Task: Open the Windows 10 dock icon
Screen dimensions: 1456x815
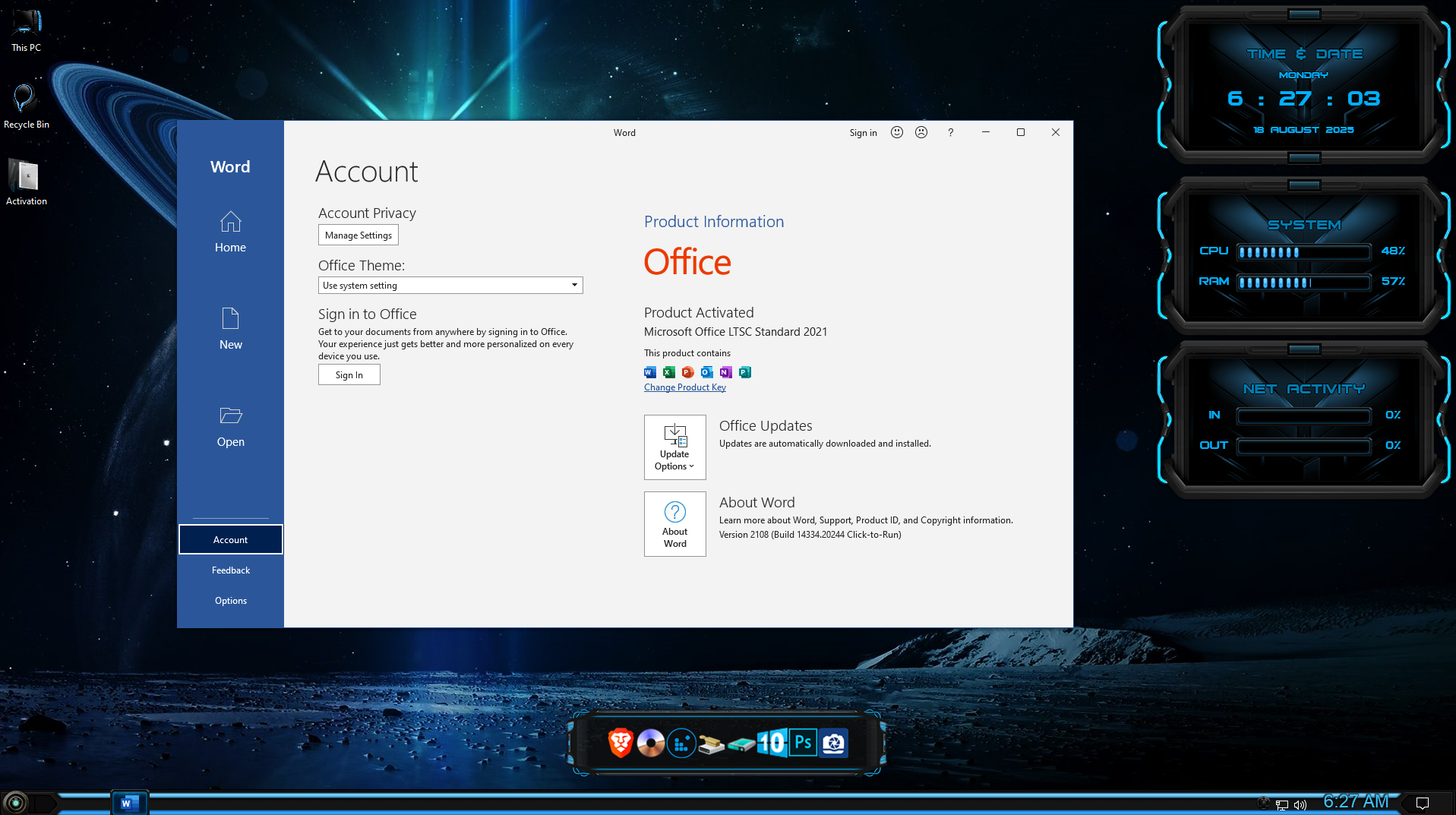Action: click(x=772, y=743)
